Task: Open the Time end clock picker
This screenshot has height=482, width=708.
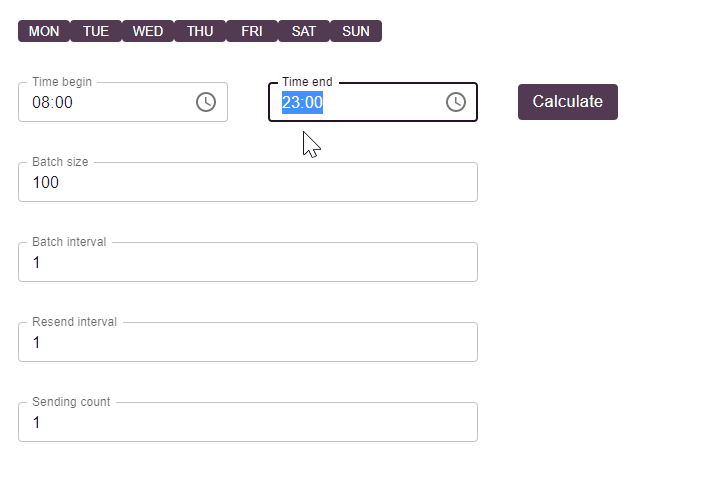Action: pyautogui.click(x=456, y=102)
